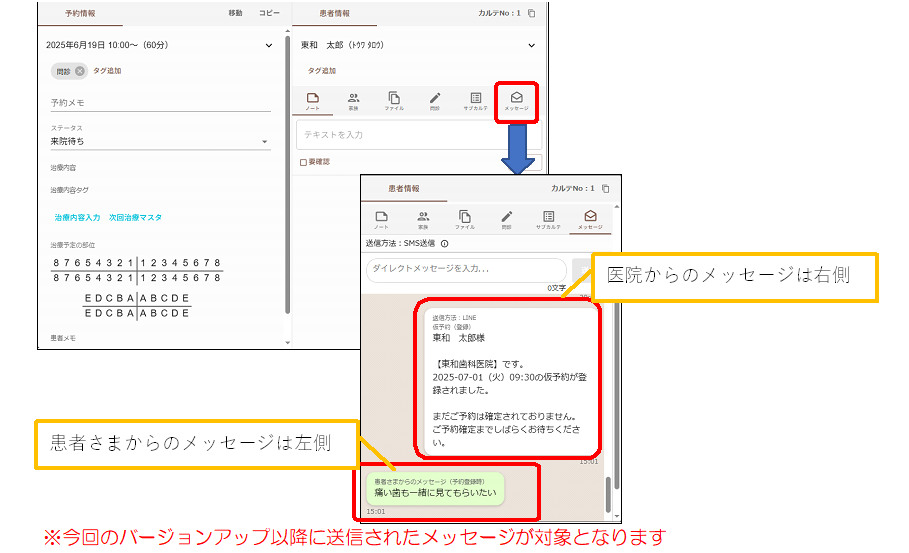Viewport: 909px width, 553px height.
Task: Expand the 2025年6月19日 10:00 appointment chevron
Action: click(269, 45)
